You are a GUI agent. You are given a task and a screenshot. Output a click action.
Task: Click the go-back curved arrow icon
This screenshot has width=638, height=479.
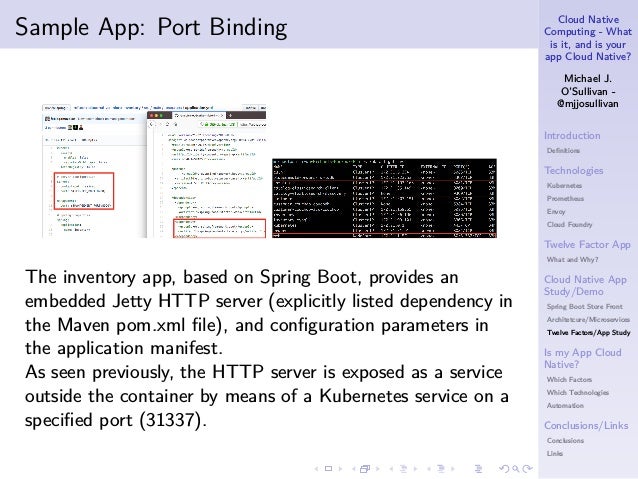point(504,469)
